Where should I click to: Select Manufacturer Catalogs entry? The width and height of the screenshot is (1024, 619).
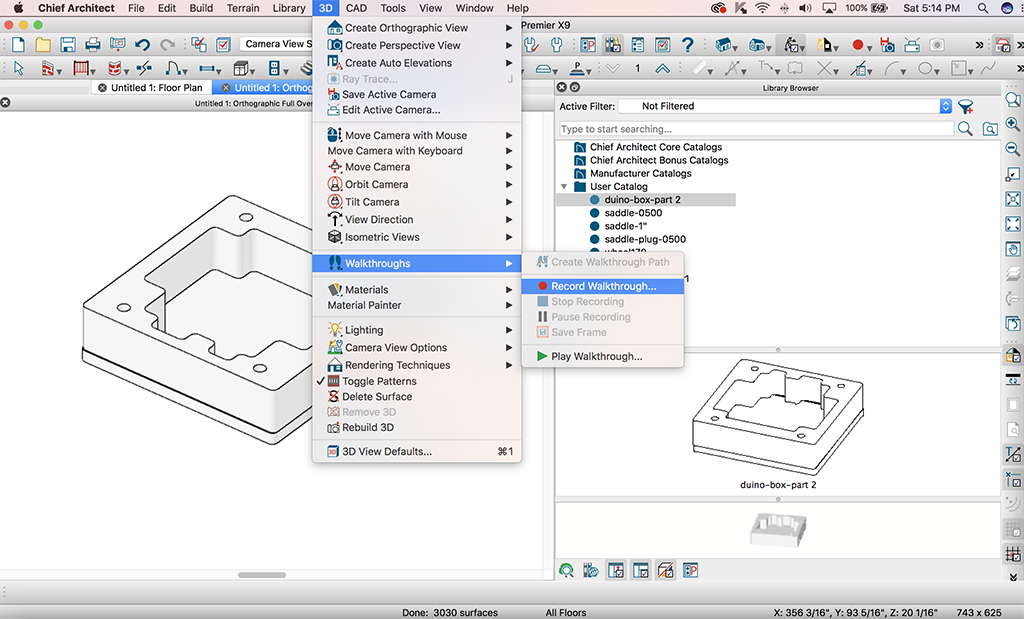(640, 173)
